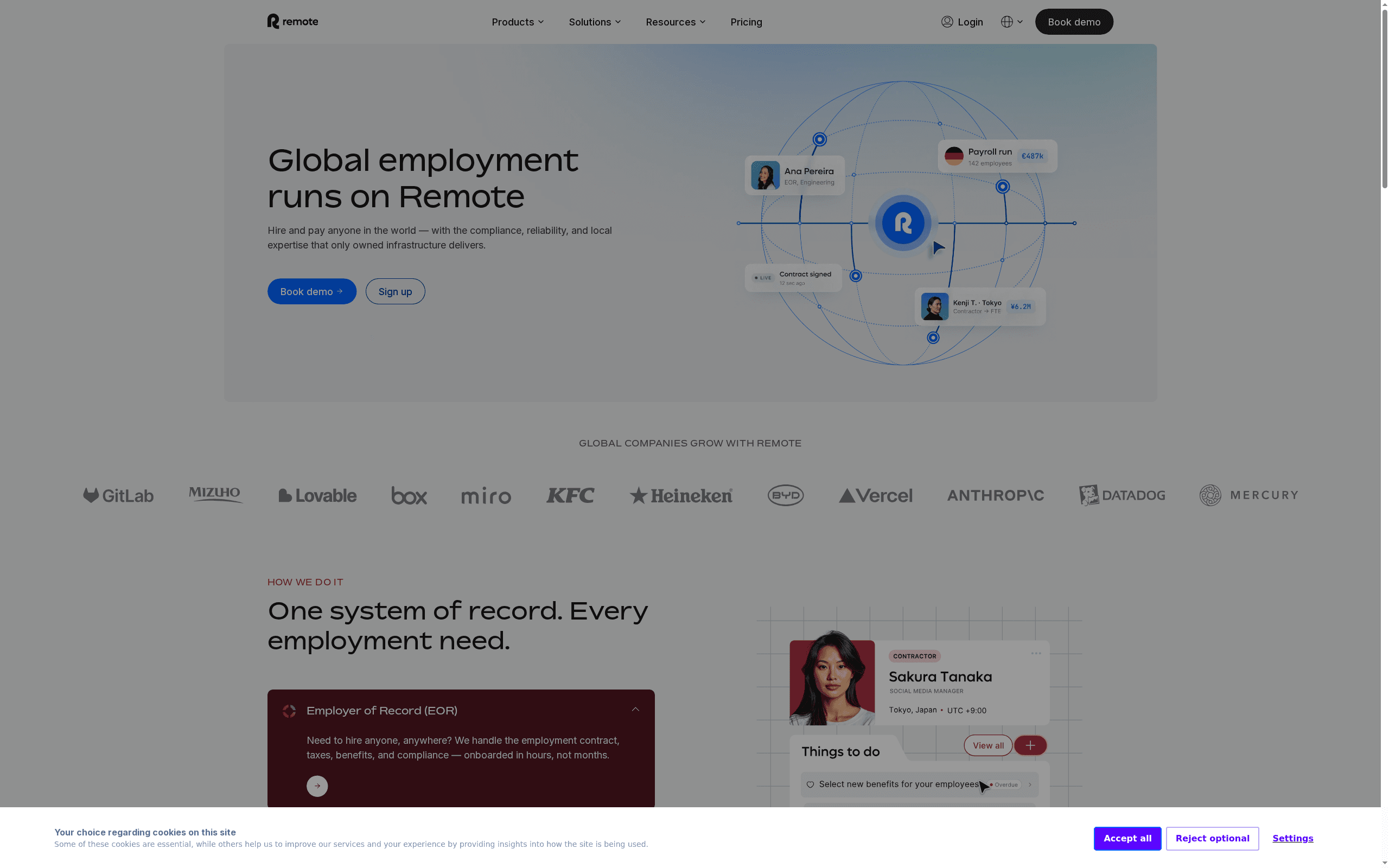The image size is (1389, 868).
Task: Click the Login user profile icon
Action: pyautogui.click(x=947, y=22)
